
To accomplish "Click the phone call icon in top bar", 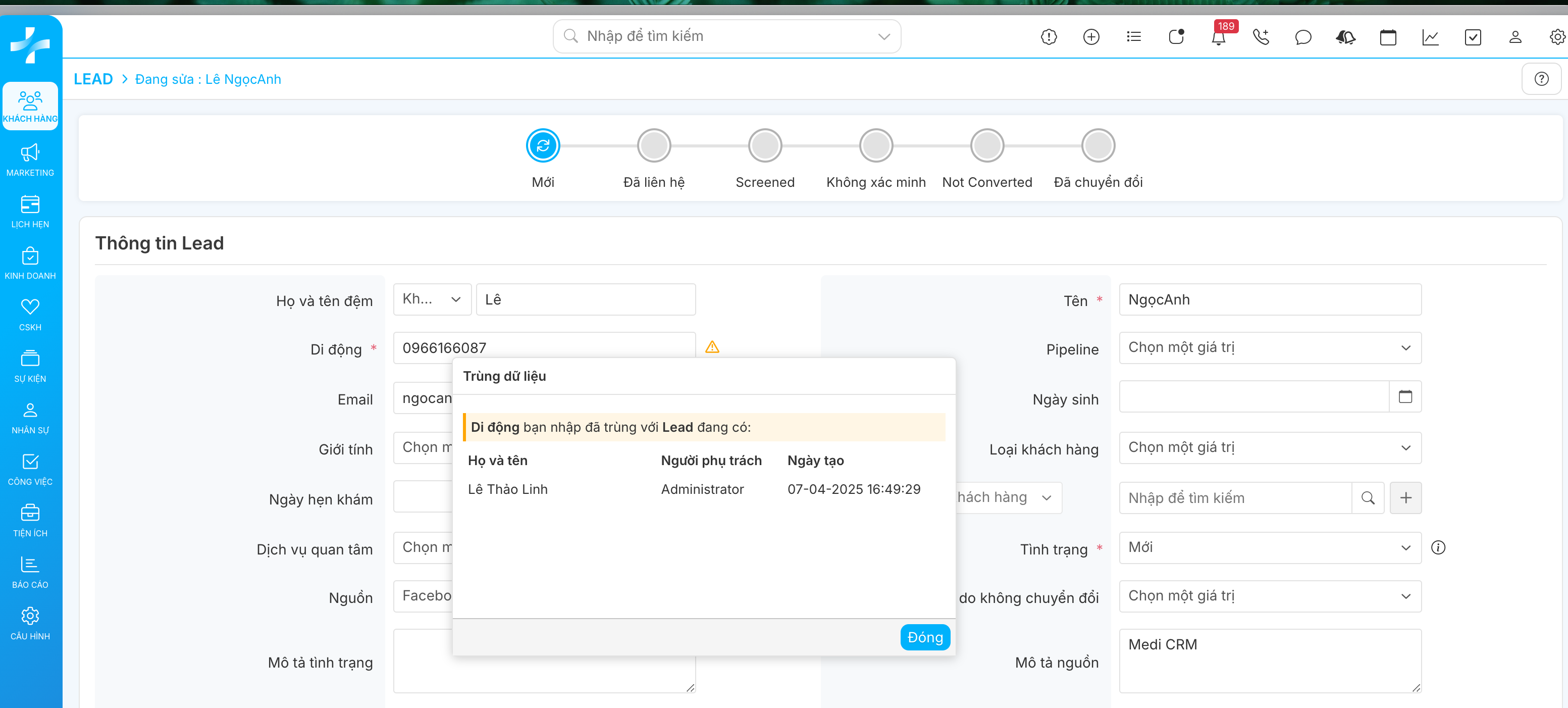I will pos(1261,37).
